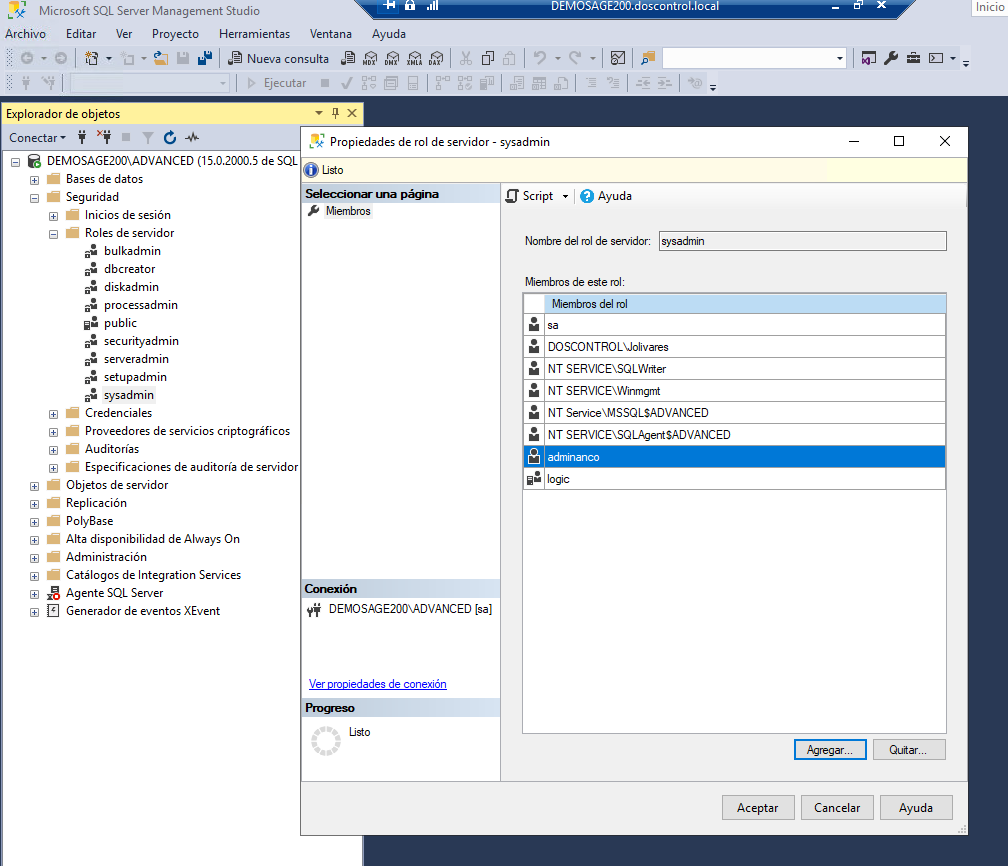Click the connect plug icon in Object Explorer
Screen dimensions: 1008x866
click(82, 137)
